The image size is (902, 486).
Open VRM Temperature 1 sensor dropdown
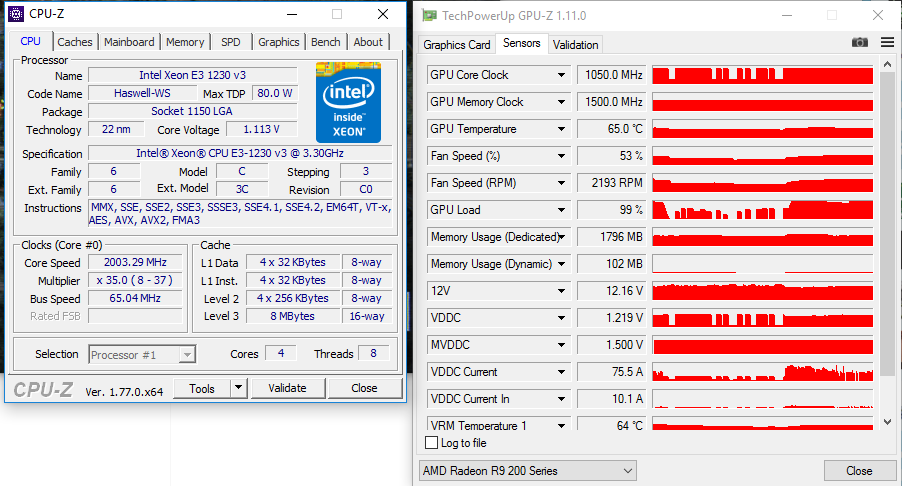[561, 425]
